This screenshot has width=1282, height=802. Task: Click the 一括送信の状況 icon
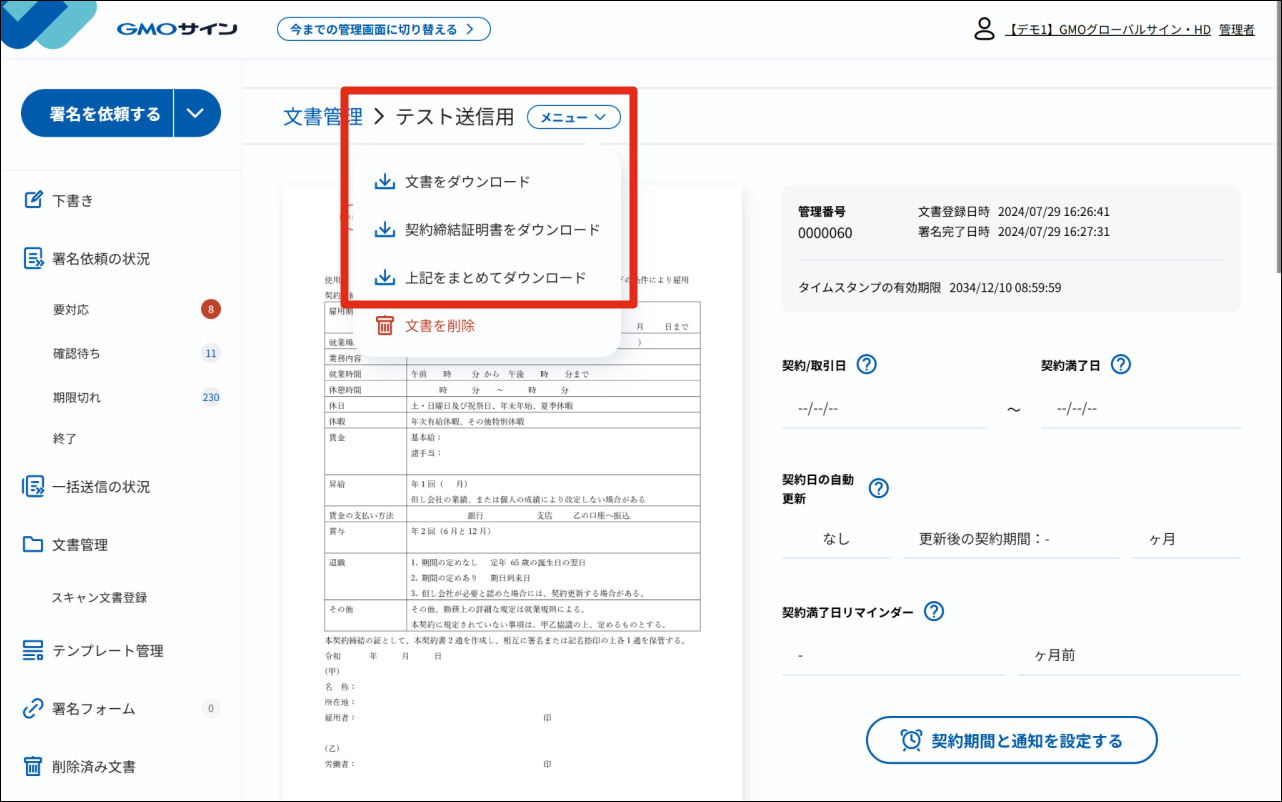click(x=33, y=487)
